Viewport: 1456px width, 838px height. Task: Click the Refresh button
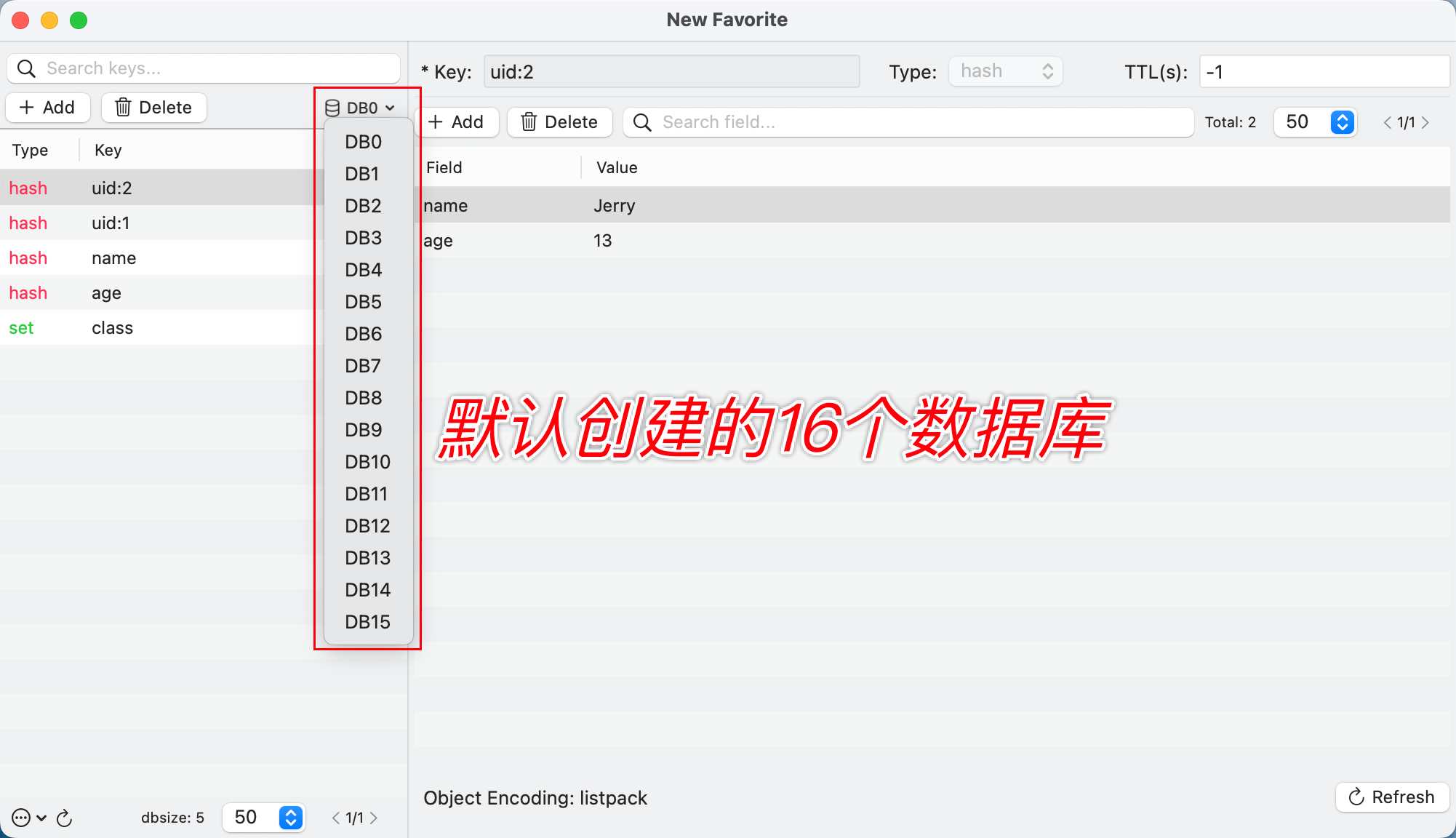[1392, 797]
